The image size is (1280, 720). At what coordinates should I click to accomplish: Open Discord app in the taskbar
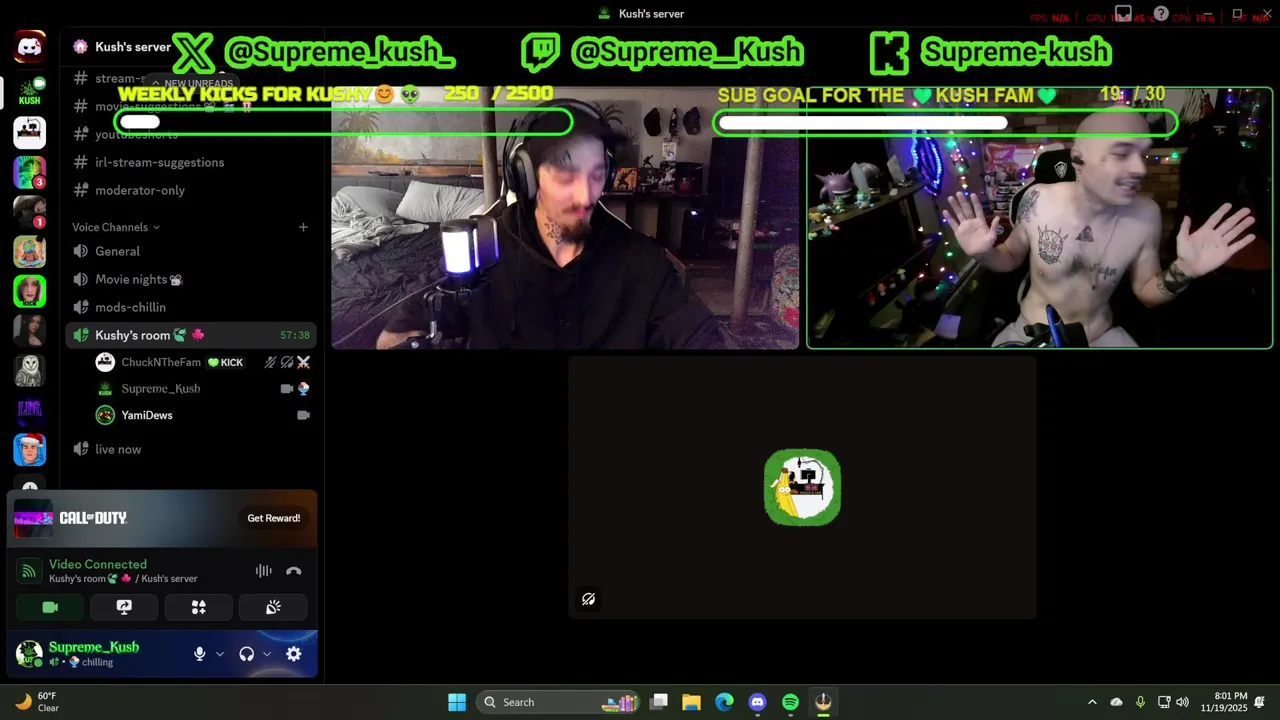coord(757,702)
